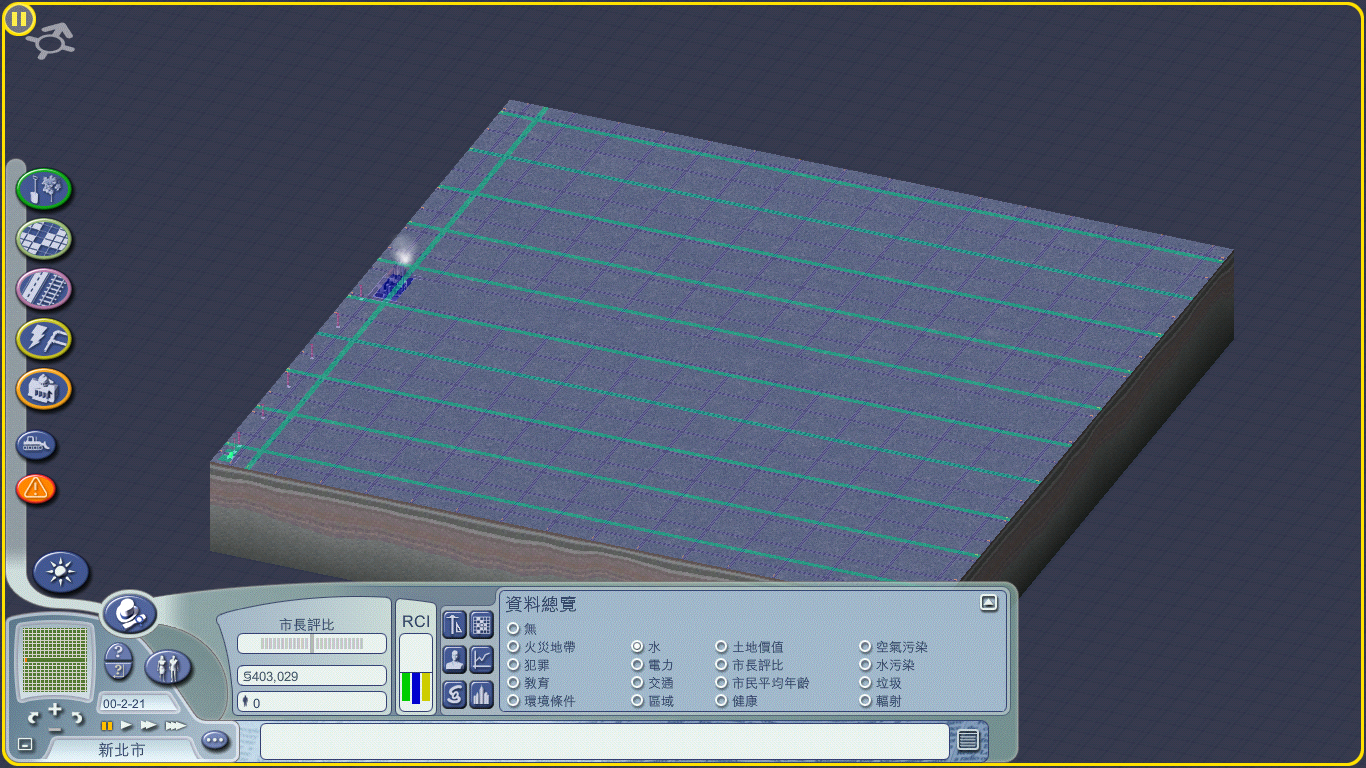Screen dimensions: 1366x768
Task: Open the city planner advisor panel
Action: [454, 625]
